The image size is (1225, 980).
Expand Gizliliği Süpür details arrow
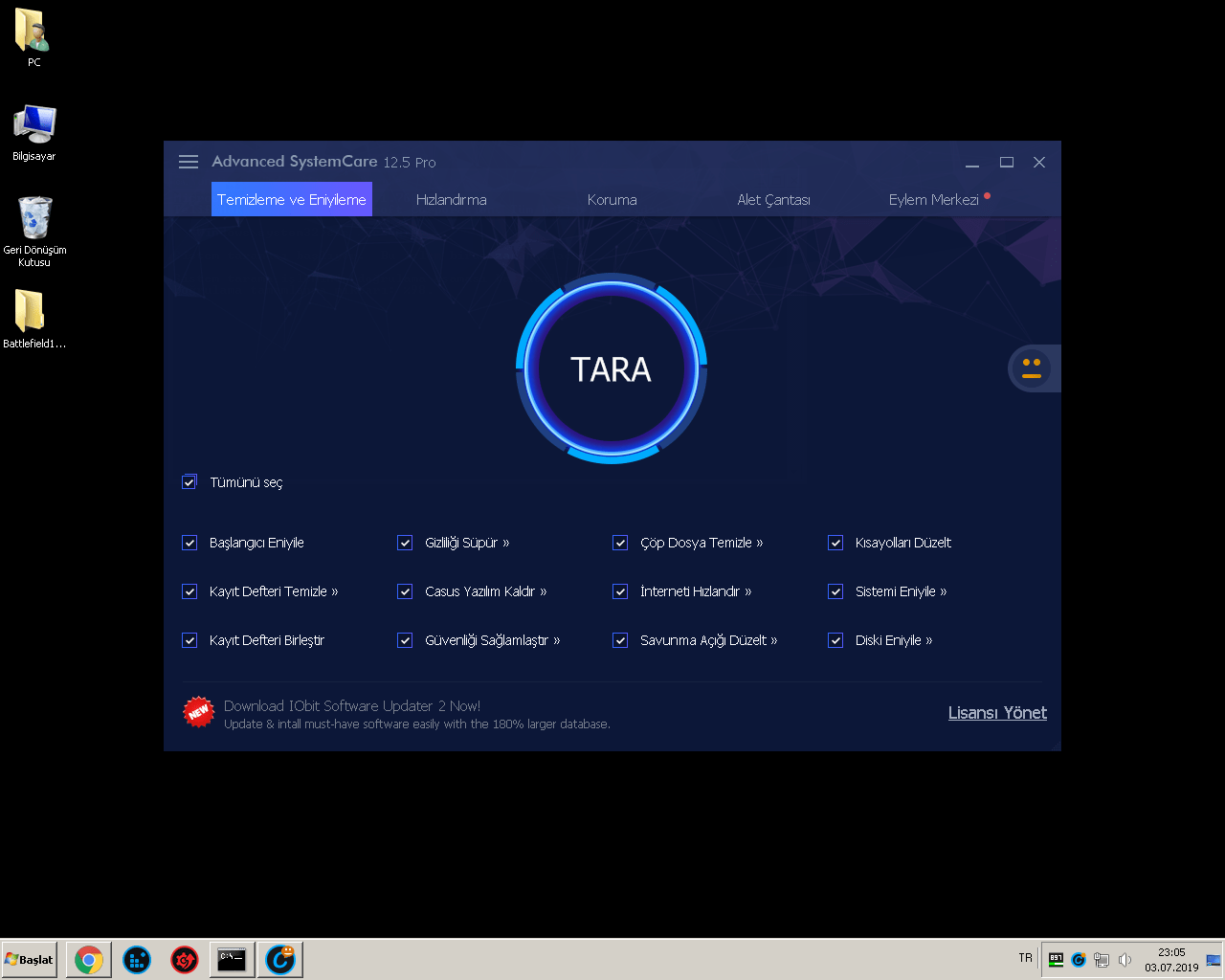tap(506, 544)
